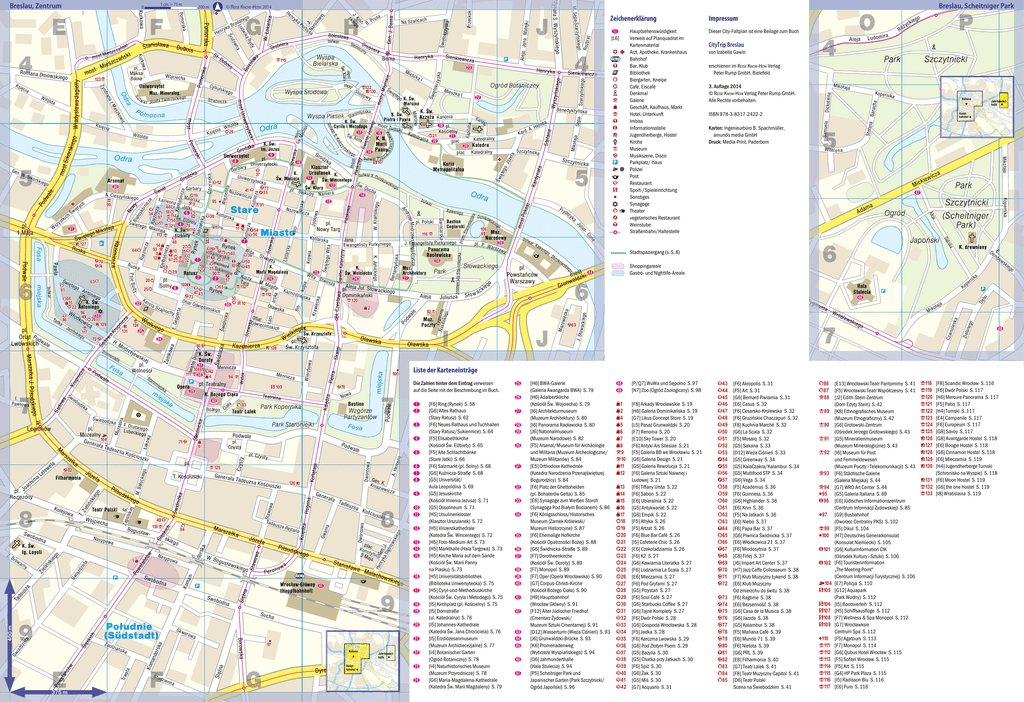1024x702 pixels.
Task: Click the Synagoge star icon in the legend
Action: click(x=615, y=203)
